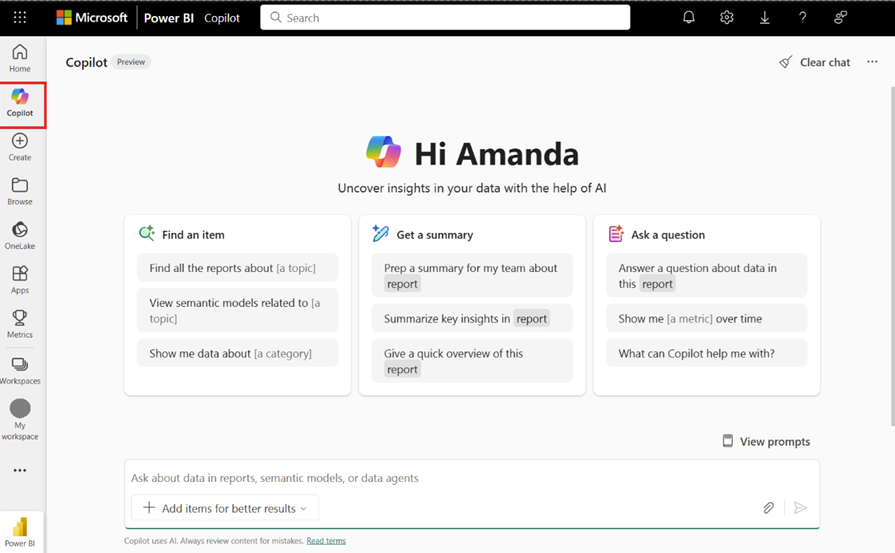Click the Ask about data input field

[x=471, y=478]
